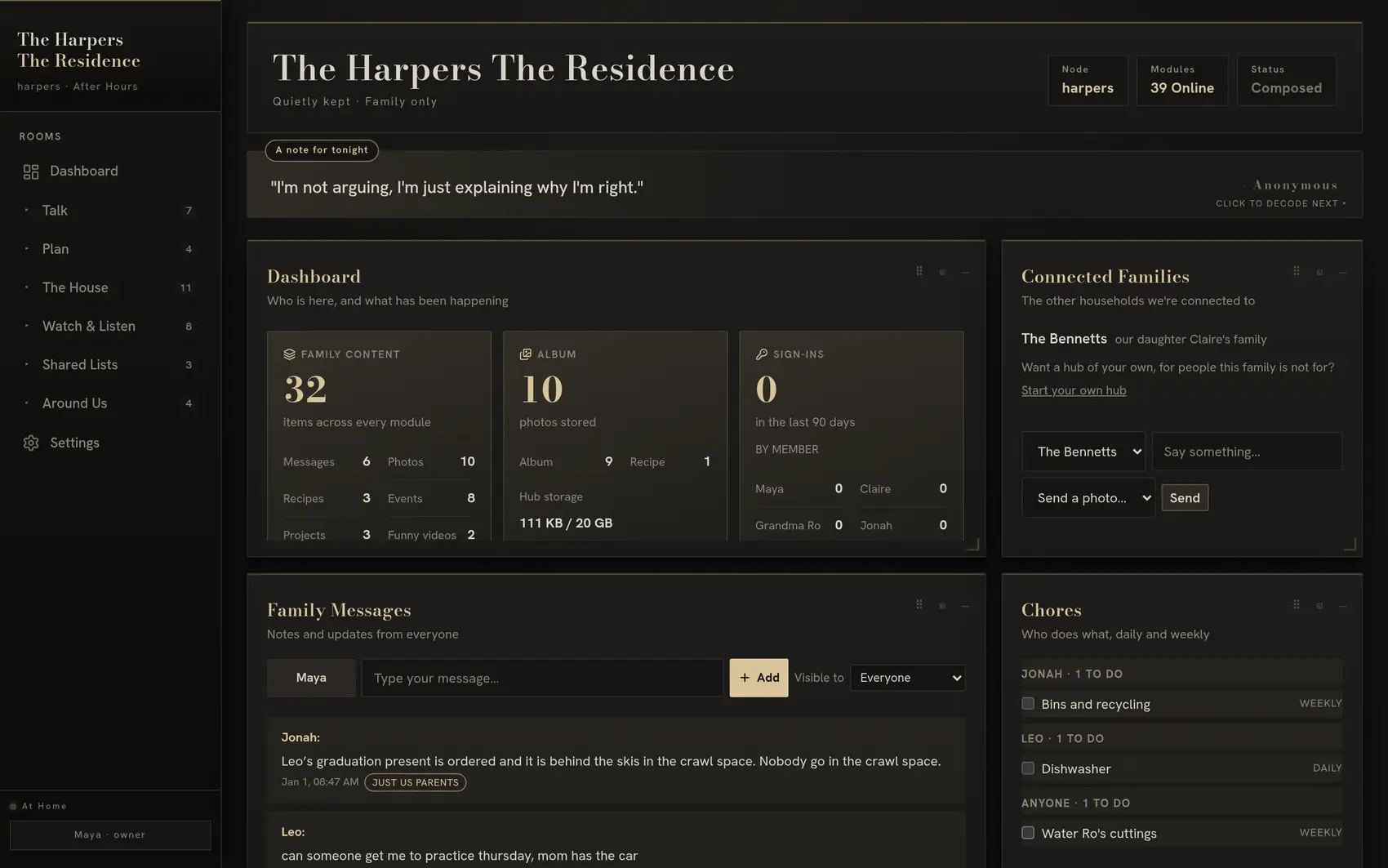Open the Around Us room

pyautogui.click(x=110, y=403)
